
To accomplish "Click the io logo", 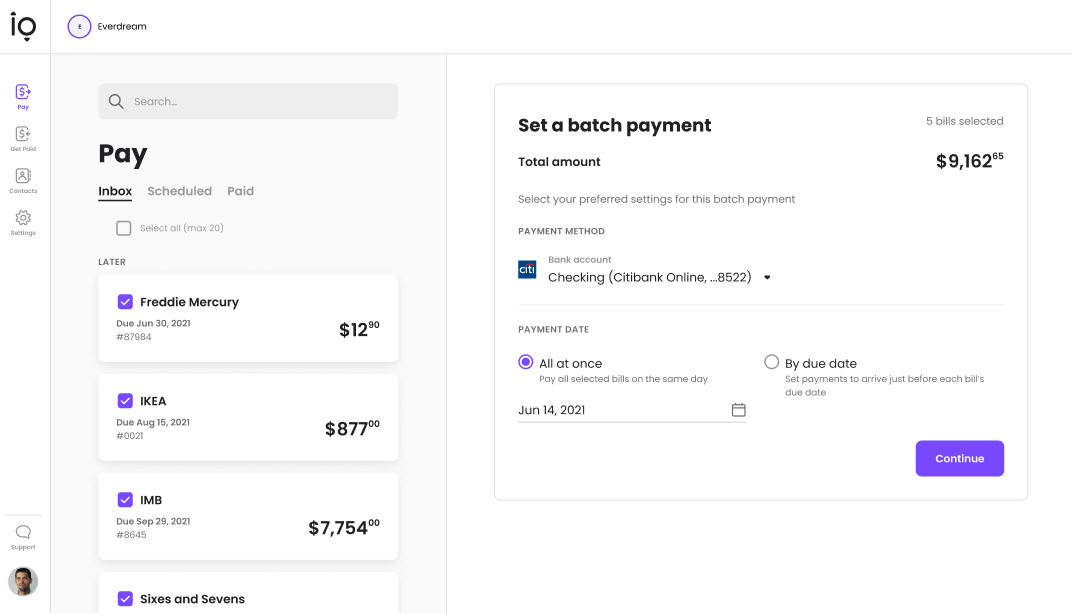I will 23,27.
